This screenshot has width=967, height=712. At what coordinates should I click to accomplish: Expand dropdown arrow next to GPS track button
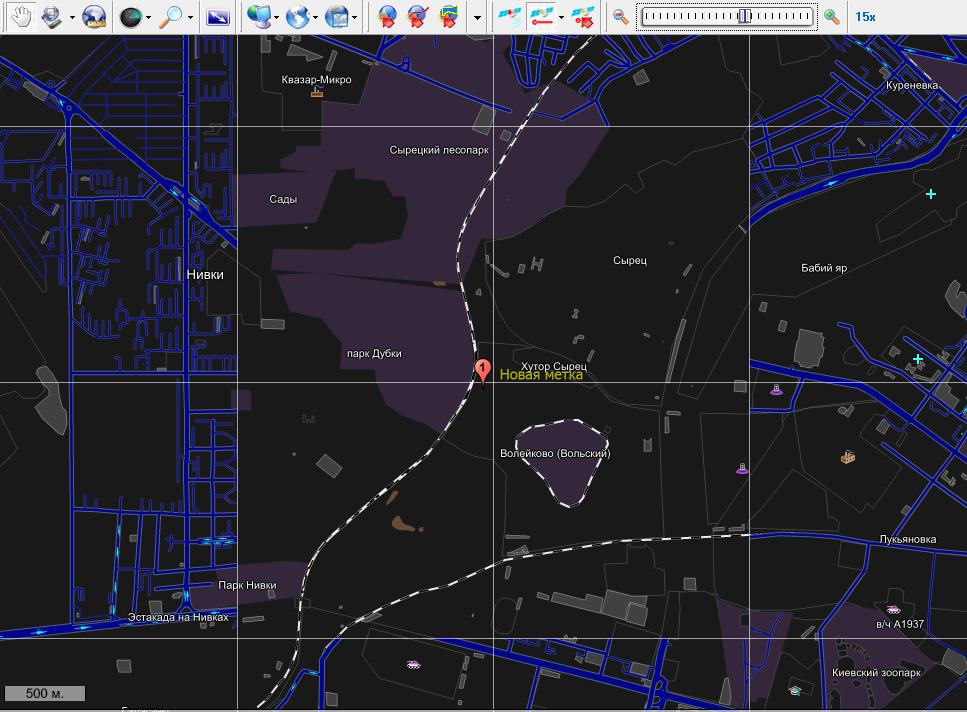(561, 17)
